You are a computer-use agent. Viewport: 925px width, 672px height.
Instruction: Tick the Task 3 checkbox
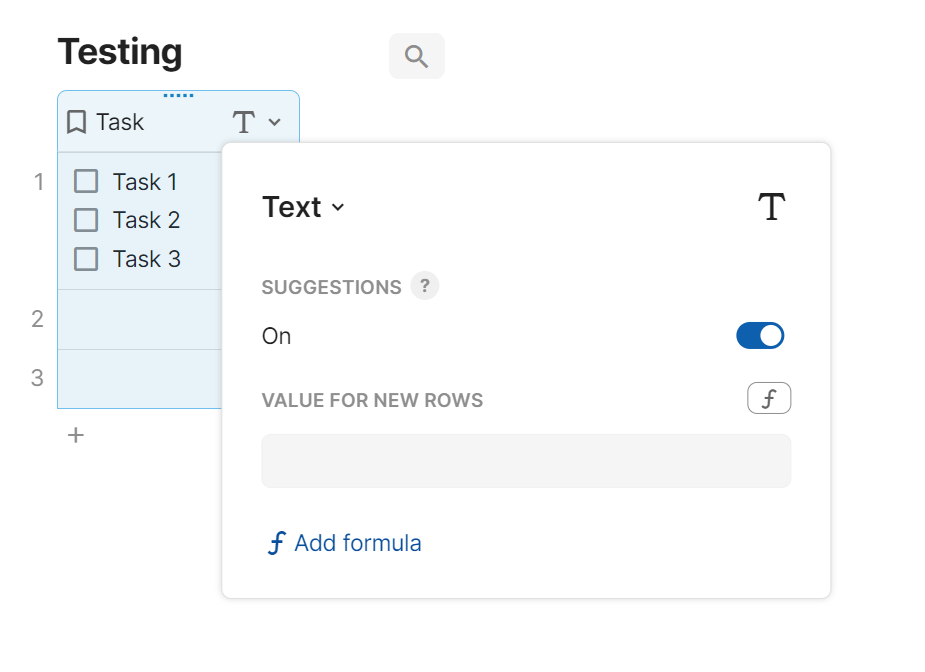point(87,259)
